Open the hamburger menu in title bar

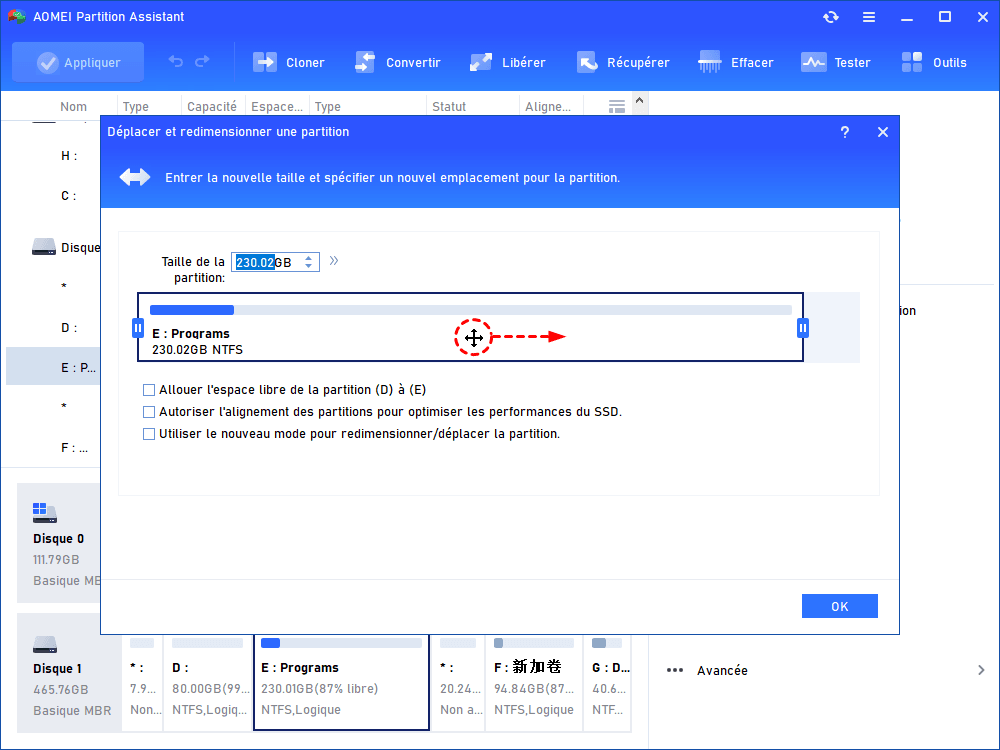click(869, 17)
